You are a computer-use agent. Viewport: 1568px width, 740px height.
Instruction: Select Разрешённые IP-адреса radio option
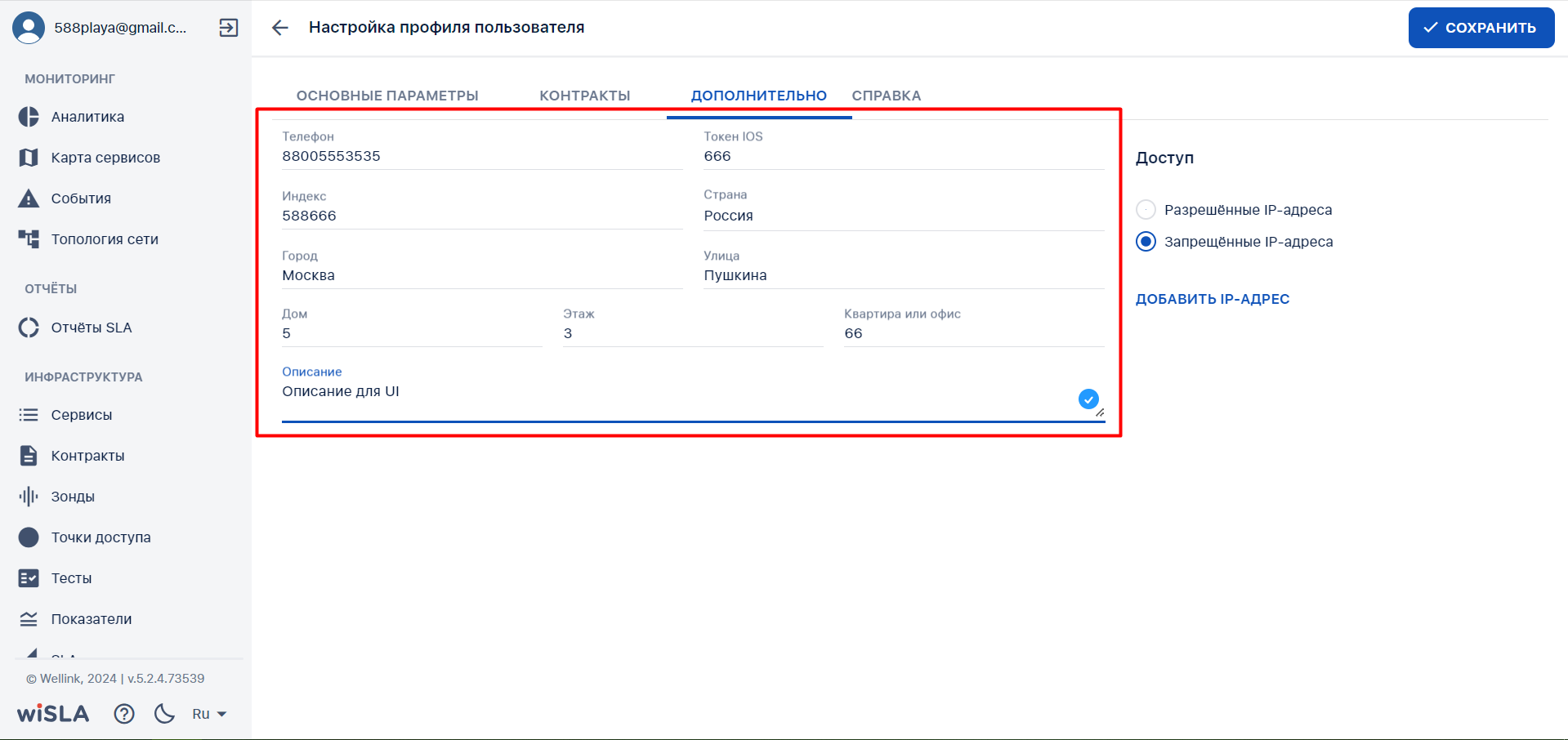[x=1146, y=210]
